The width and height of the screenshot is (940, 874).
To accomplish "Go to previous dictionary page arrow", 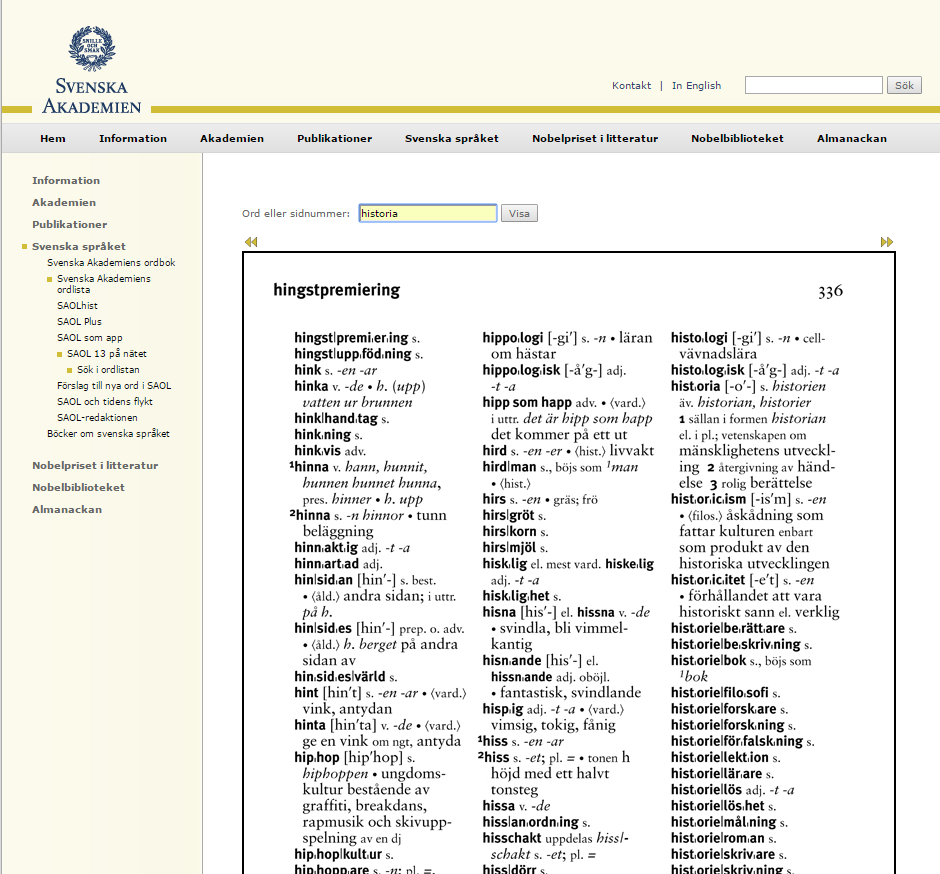I will tap(251, 242).
